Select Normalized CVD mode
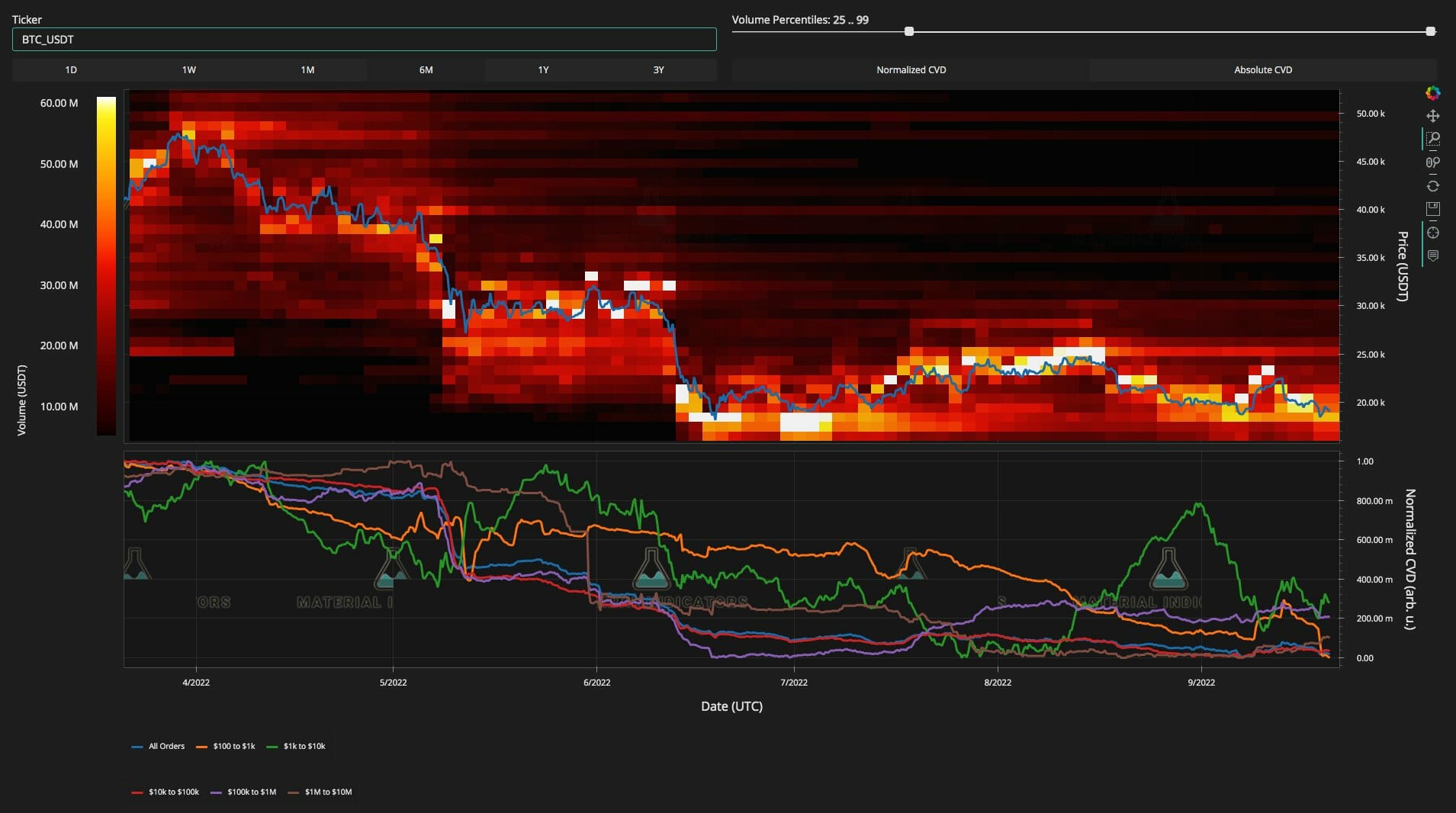Viewport: 1456px width, 813px height. 911,70
